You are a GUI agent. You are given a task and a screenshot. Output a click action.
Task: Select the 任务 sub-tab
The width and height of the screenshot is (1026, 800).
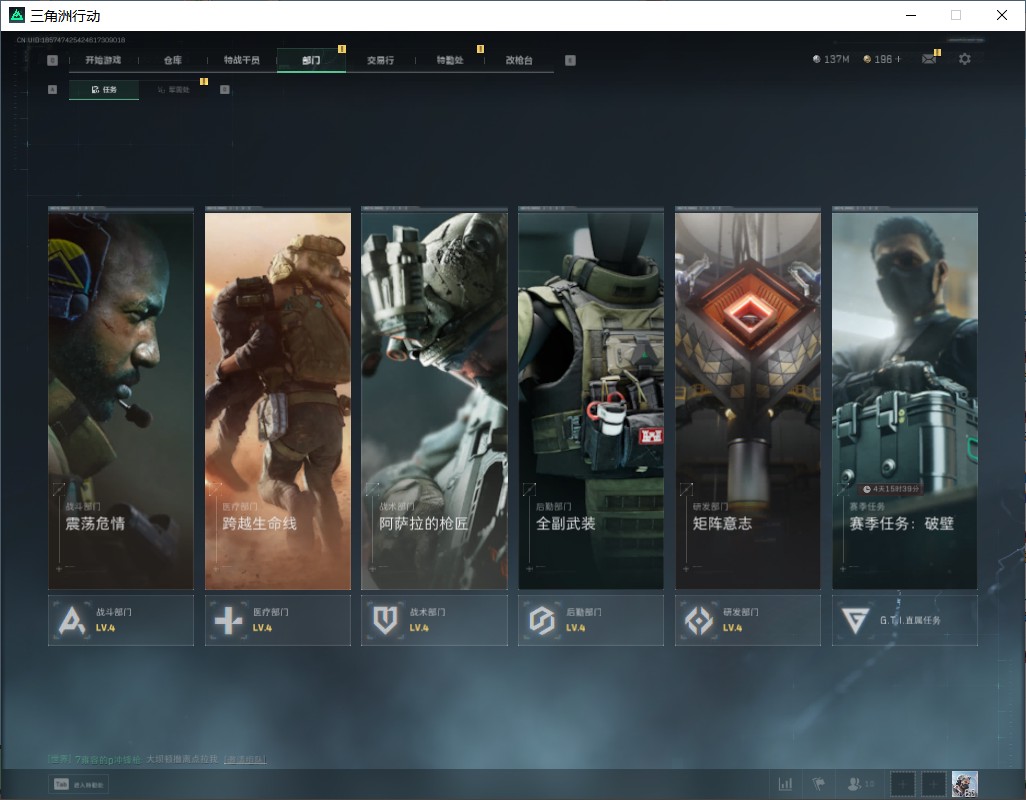[x=104, y=90]
